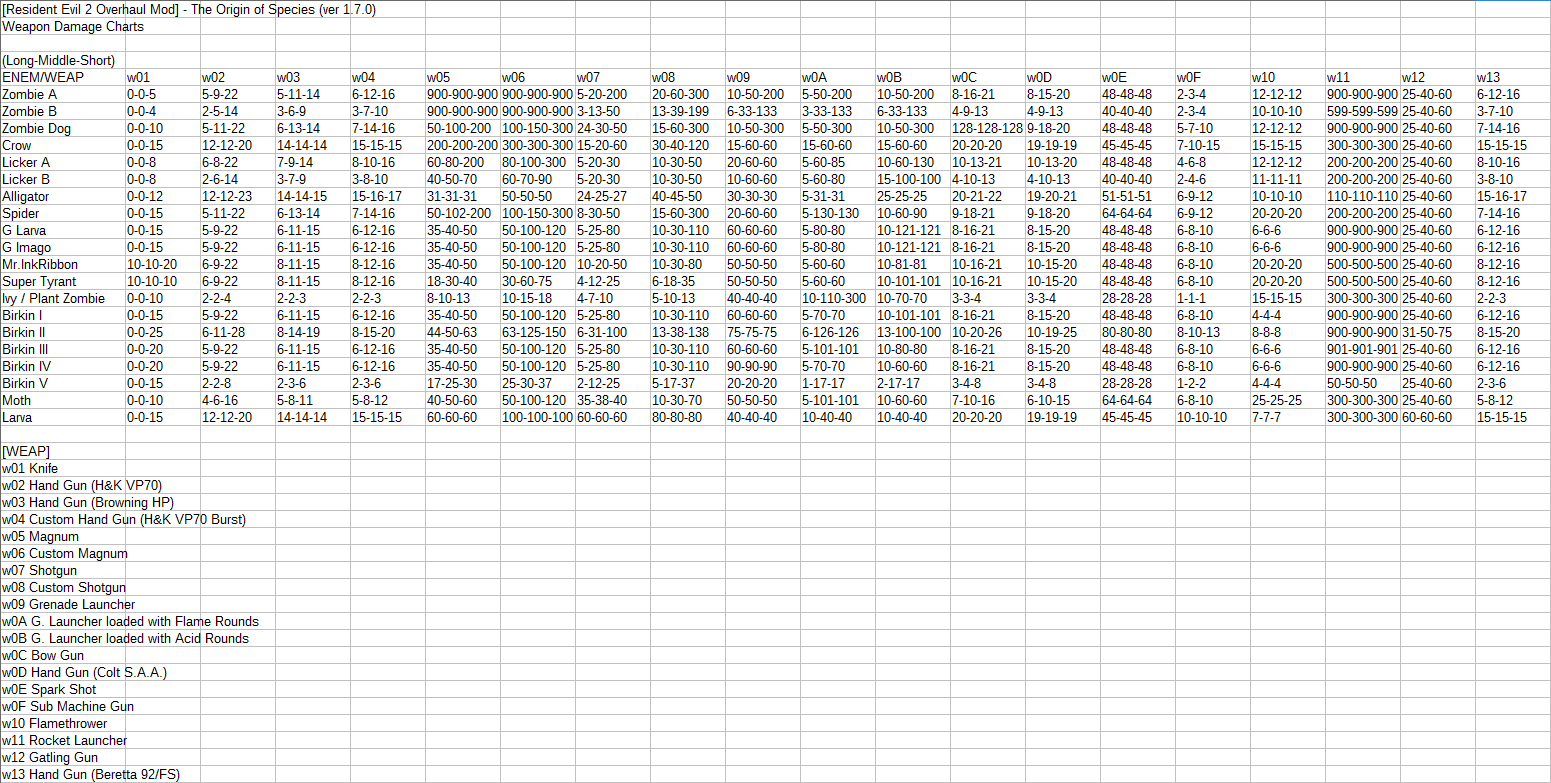Select the 'w0C Bow Gun' legend cell
The height and width of the screenshot is (783, 1551).
click(x=63, y=655)
